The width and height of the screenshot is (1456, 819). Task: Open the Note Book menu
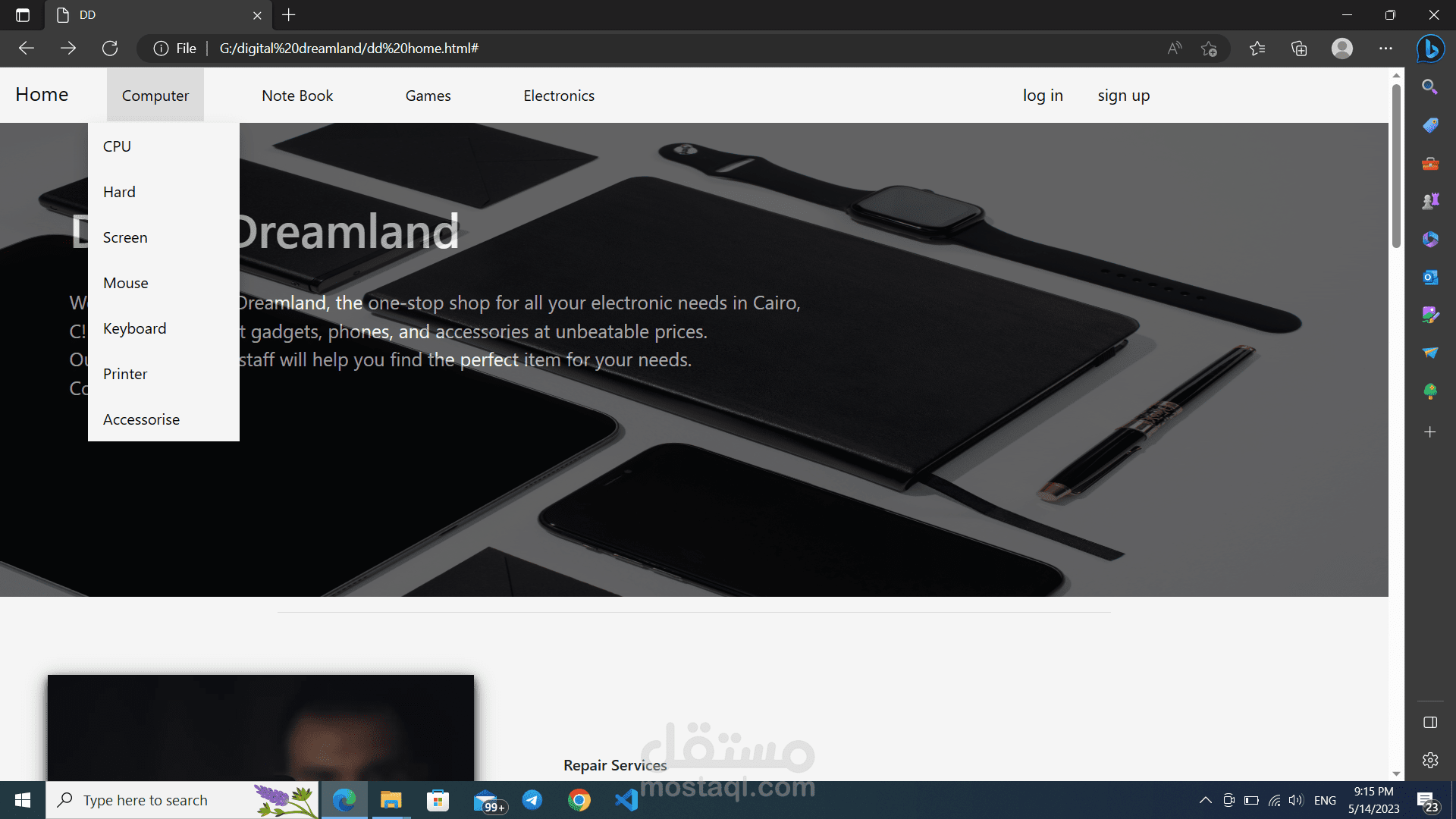pyautogui.click(x=297, y=95)
